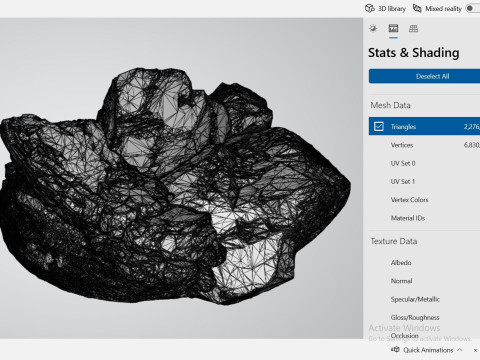Click the vertices count value 6,830
The image size is (480, 360).
(x=472, y=145)
